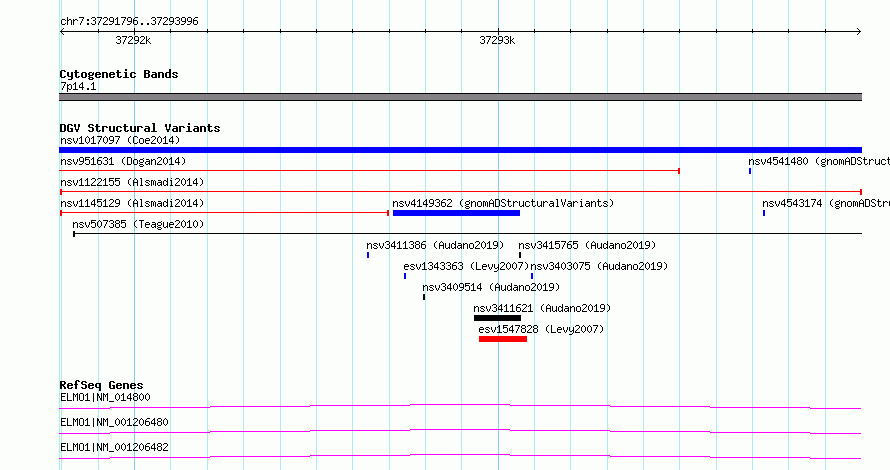
Task: Click the nsv3411386 (Audano2019) blue marker
Action: [x=368, y=255]
